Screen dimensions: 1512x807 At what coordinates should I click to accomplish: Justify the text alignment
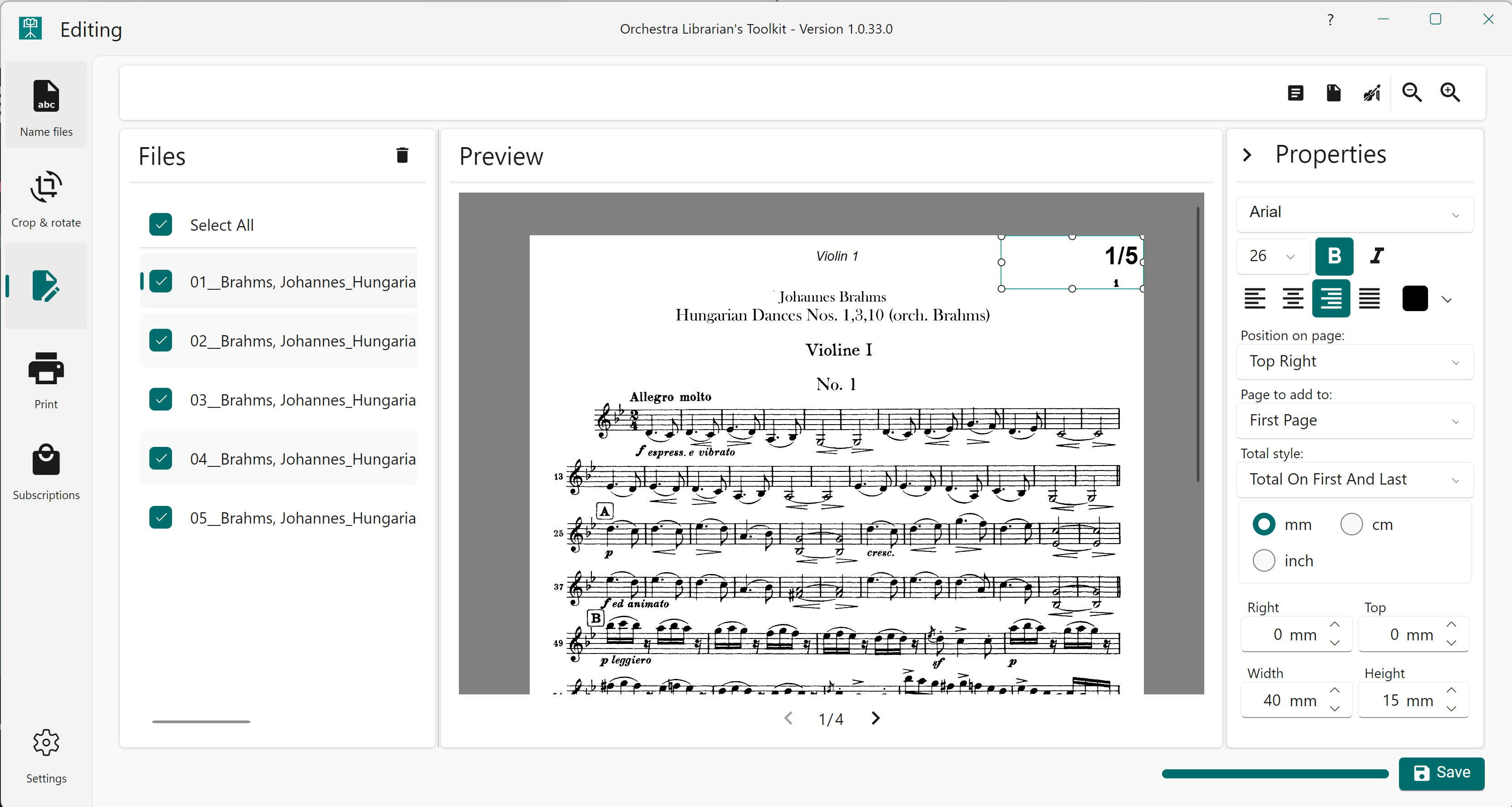(x=1369, y=299)
